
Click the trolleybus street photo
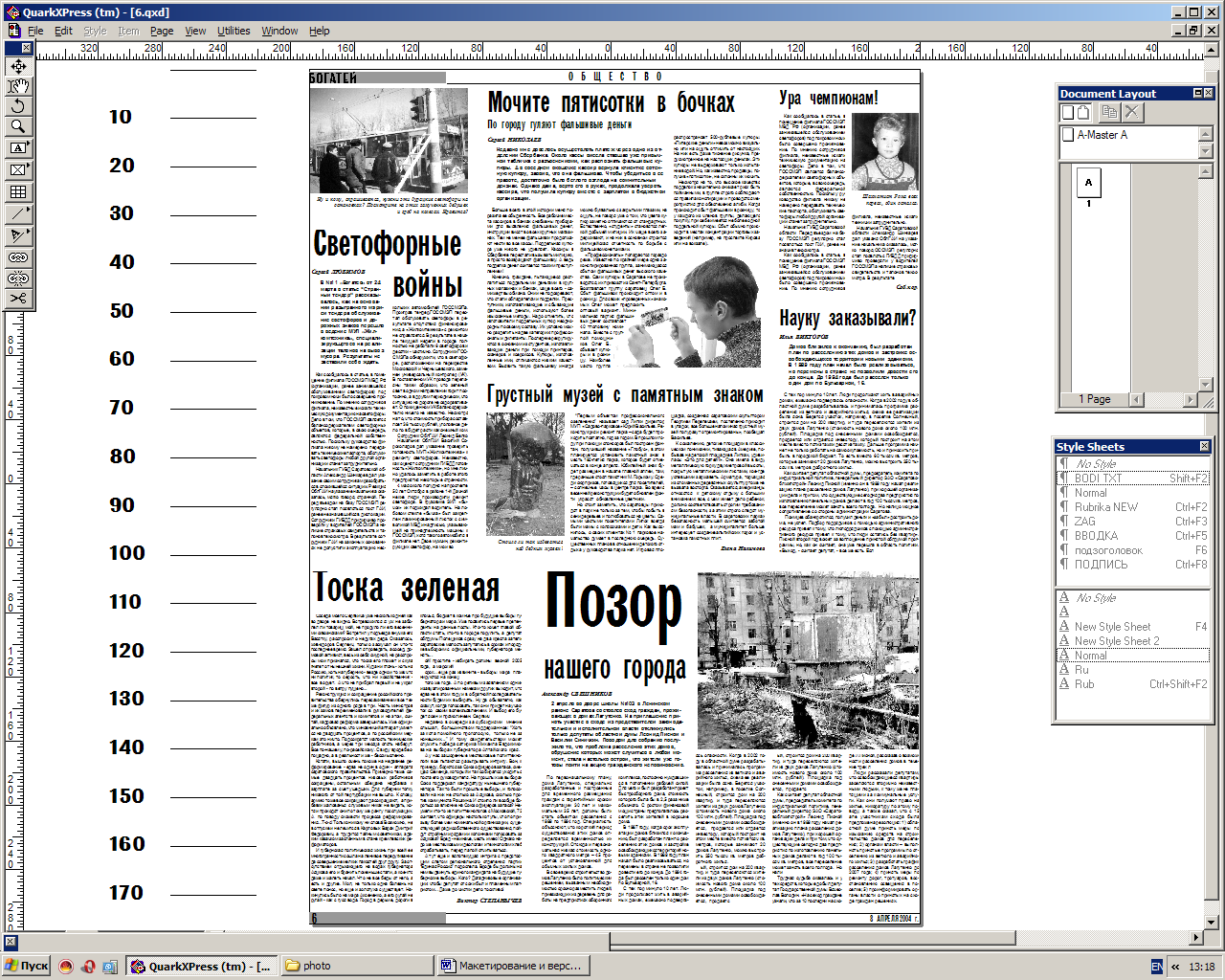(x=389, y=141)
